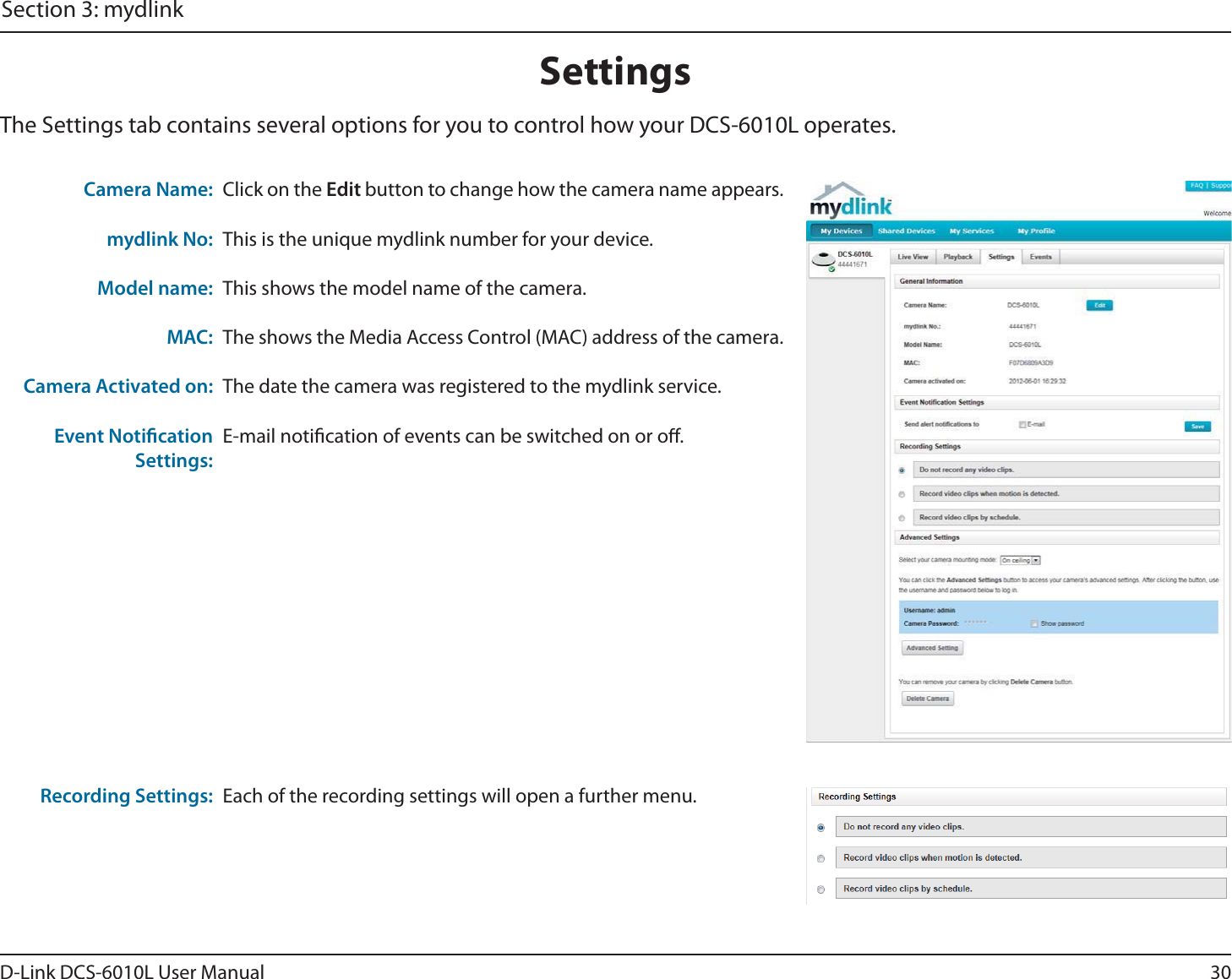
Task: Click the Advanced Setting button
Action: [x=932, y=648]
